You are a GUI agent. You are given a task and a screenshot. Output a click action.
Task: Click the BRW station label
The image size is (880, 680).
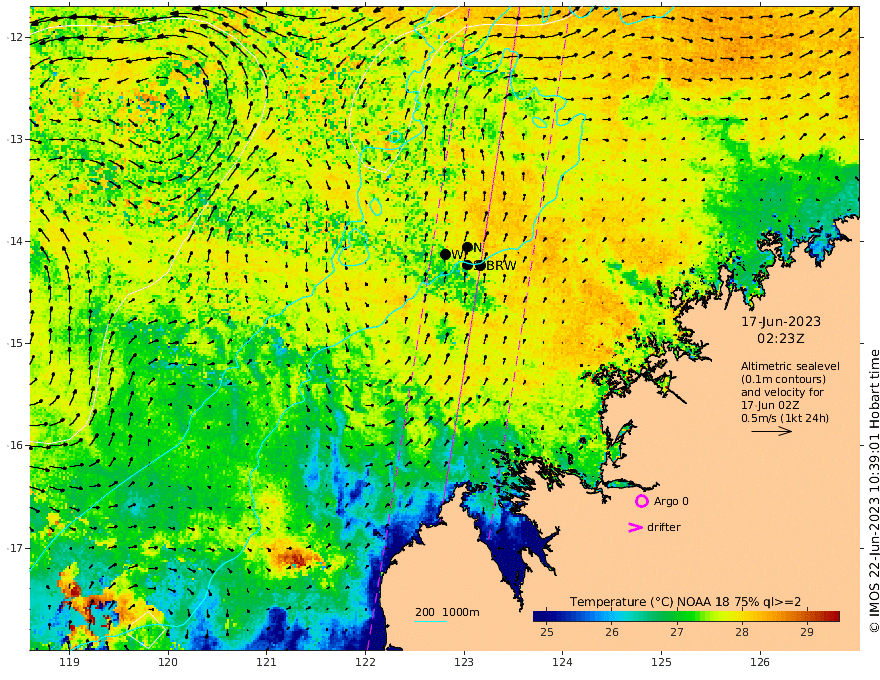pyautogui.click(x=501, y=266)
